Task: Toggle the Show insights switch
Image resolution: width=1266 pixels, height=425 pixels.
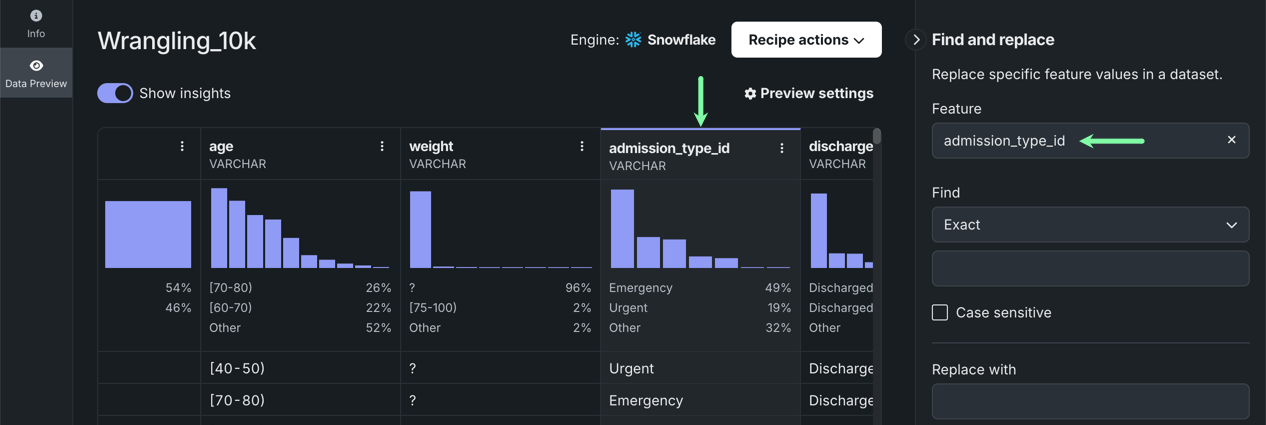Action: [x=115, y=93]
